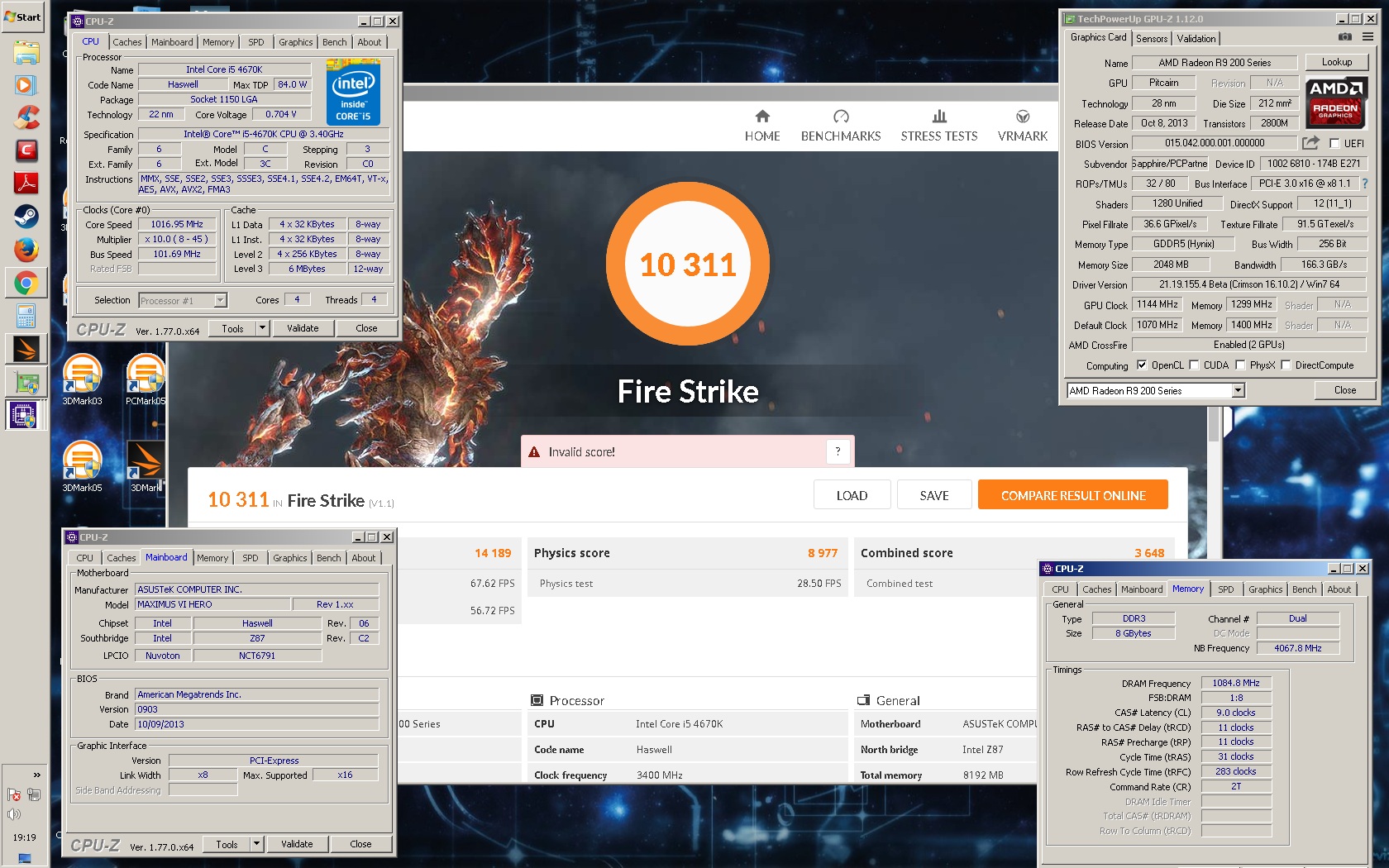Screen dimensions: 1389x868
Task: Toggle the DirectCompute checkbox
Action: (1286, 365)
